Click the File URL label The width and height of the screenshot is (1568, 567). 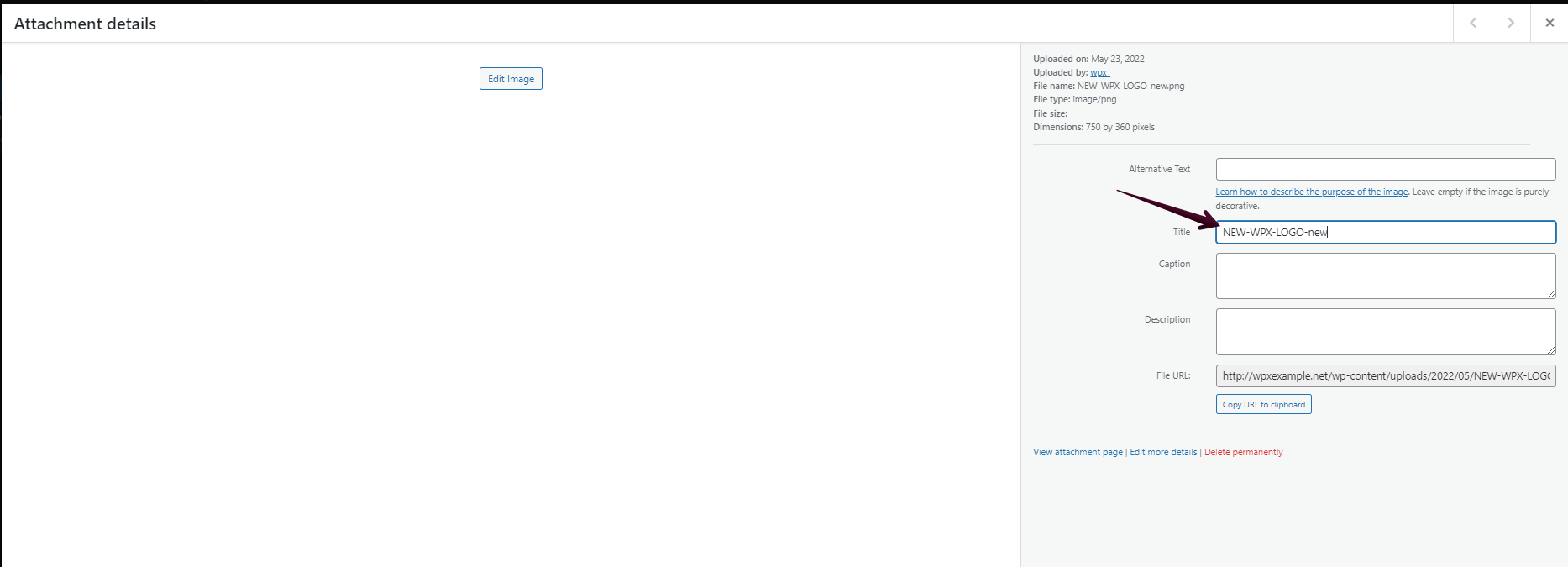coord(1172,375)
